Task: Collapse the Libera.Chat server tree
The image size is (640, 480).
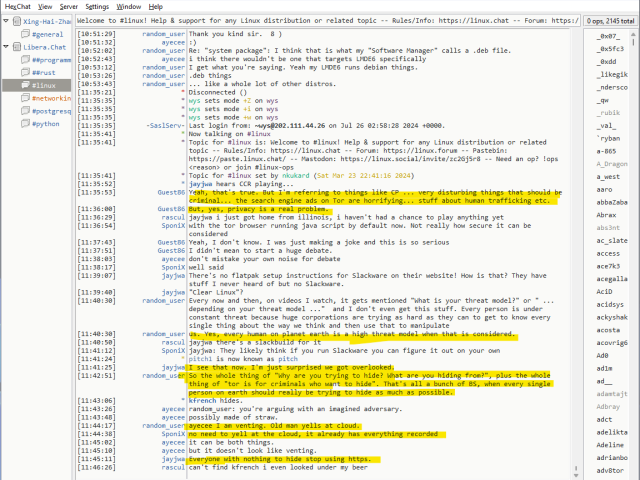Action: [6, 47]
